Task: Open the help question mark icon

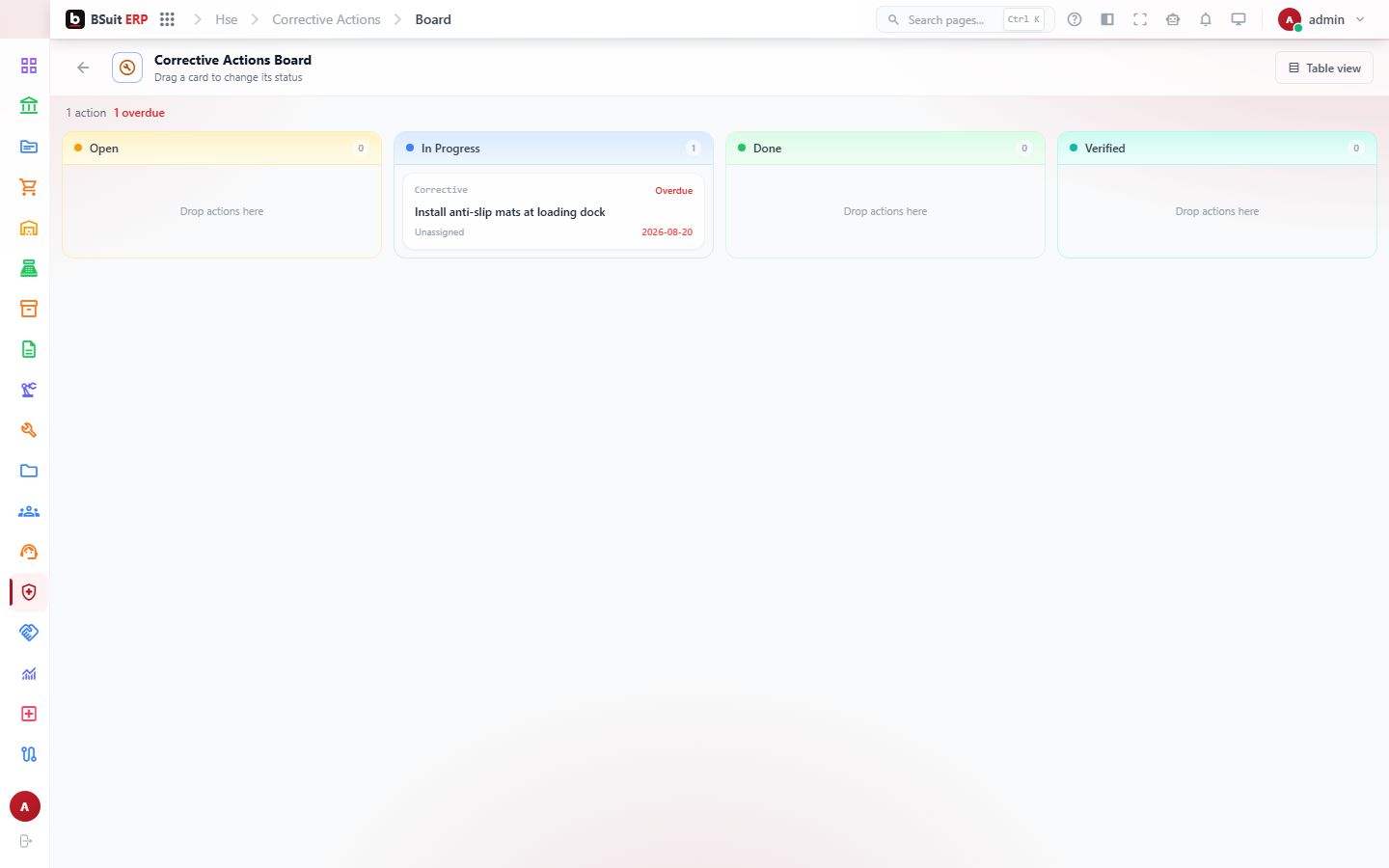Action: pos(1075,19)
